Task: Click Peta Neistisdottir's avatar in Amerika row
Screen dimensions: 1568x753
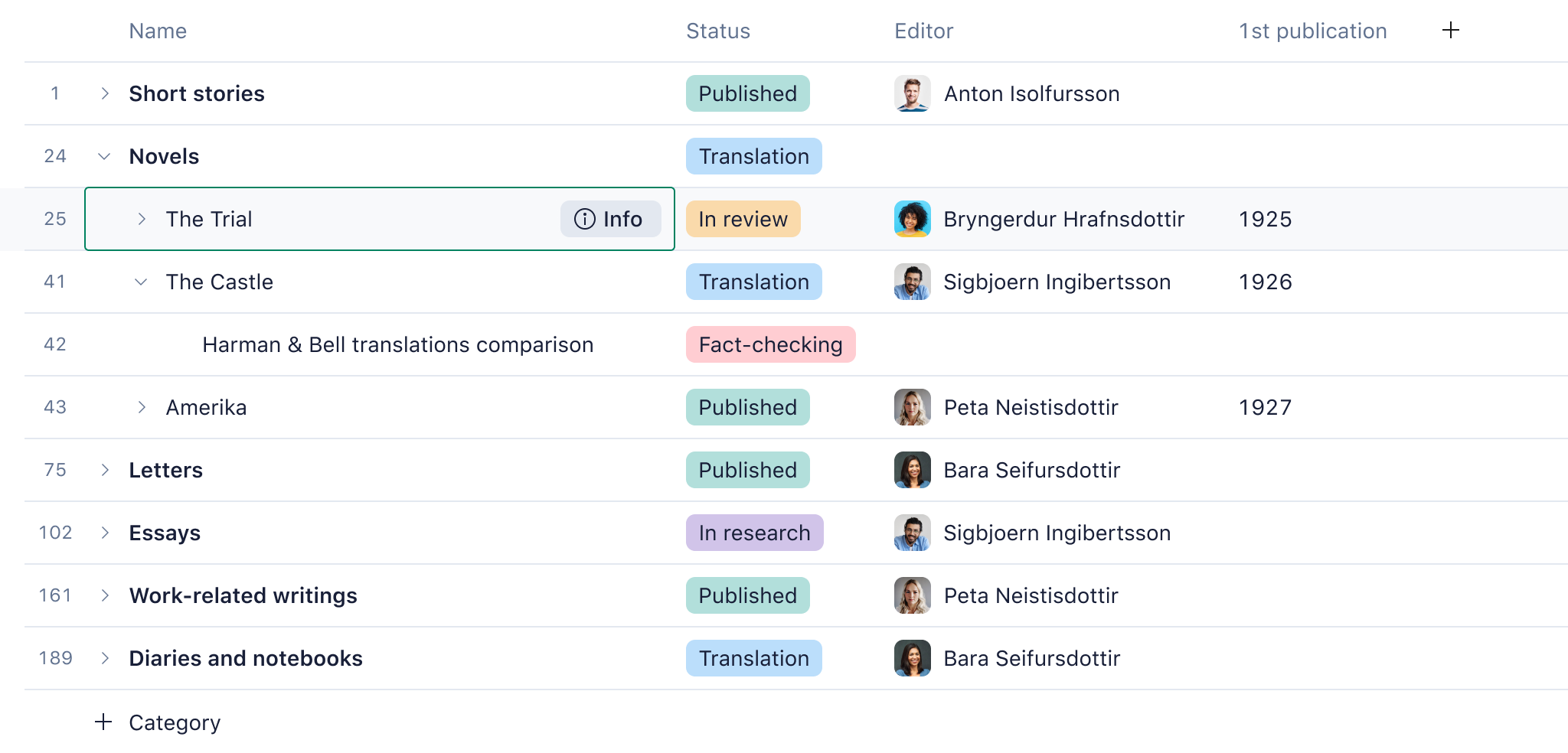Action: tap(912, 407)
